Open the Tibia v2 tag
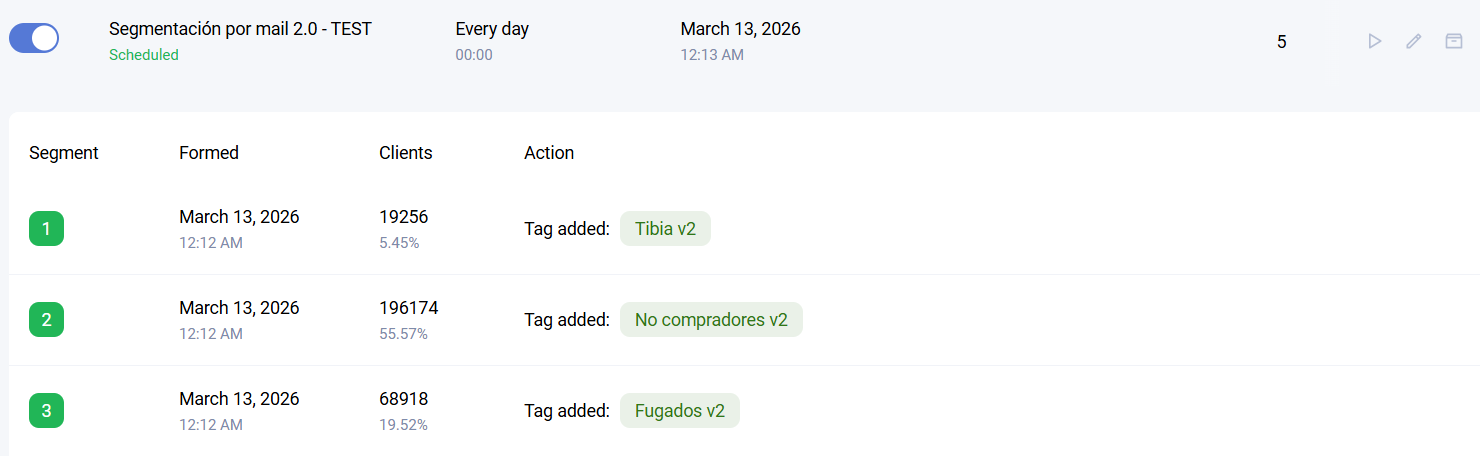 click(665, 229)
